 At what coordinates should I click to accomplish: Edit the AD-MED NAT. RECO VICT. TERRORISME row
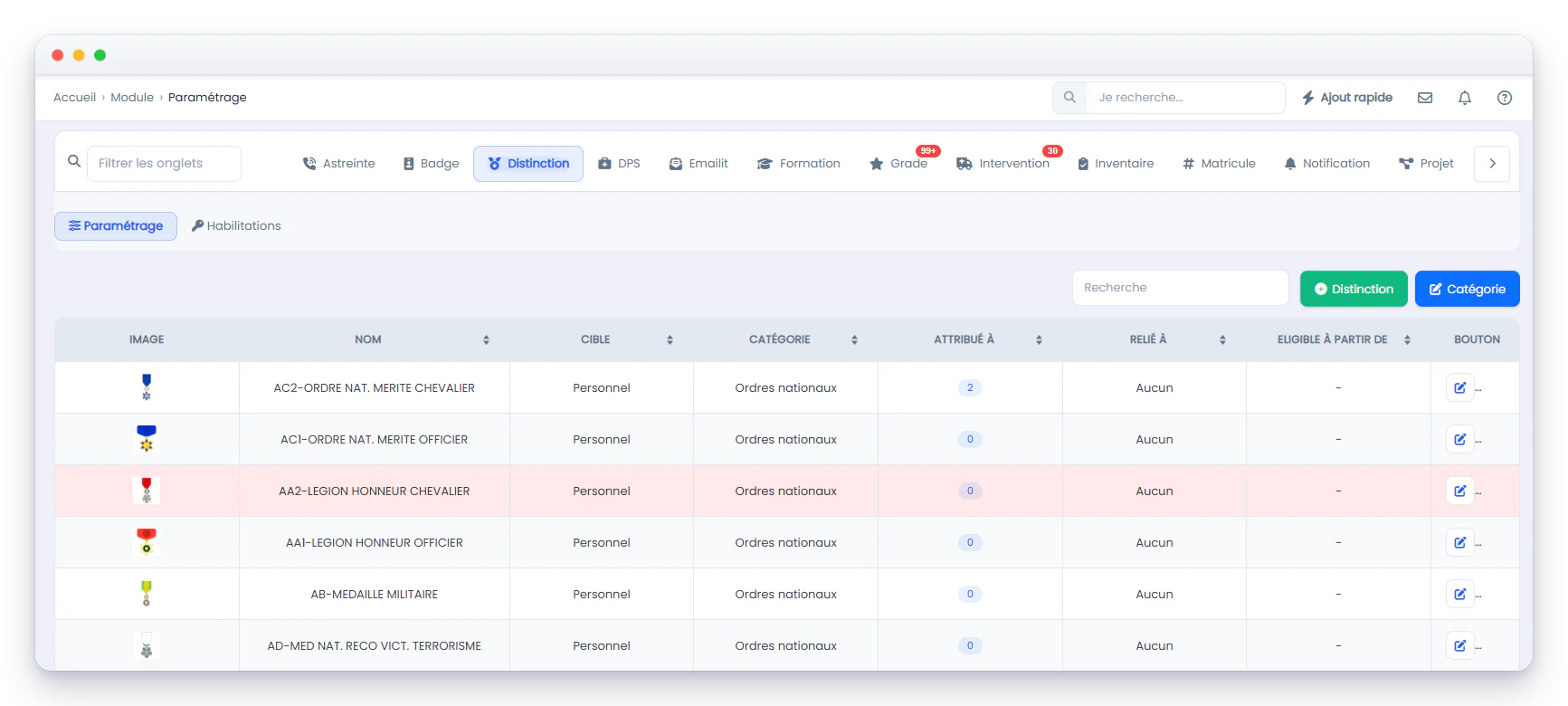[1460, 646]
